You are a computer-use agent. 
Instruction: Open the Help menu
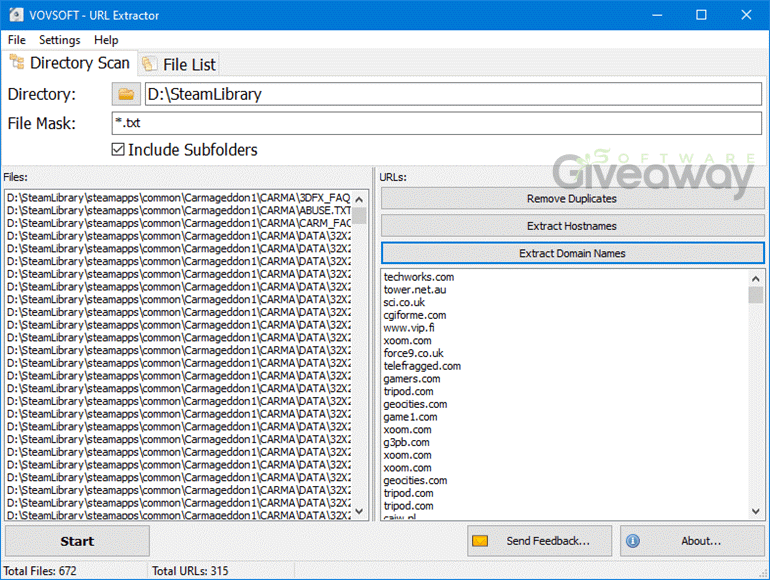(106, 40)
